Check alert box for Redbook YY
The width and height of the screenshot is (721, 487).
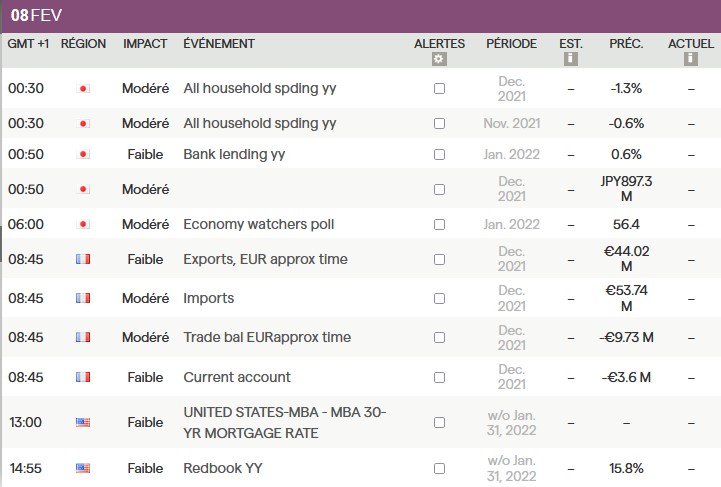click(439, 468)
